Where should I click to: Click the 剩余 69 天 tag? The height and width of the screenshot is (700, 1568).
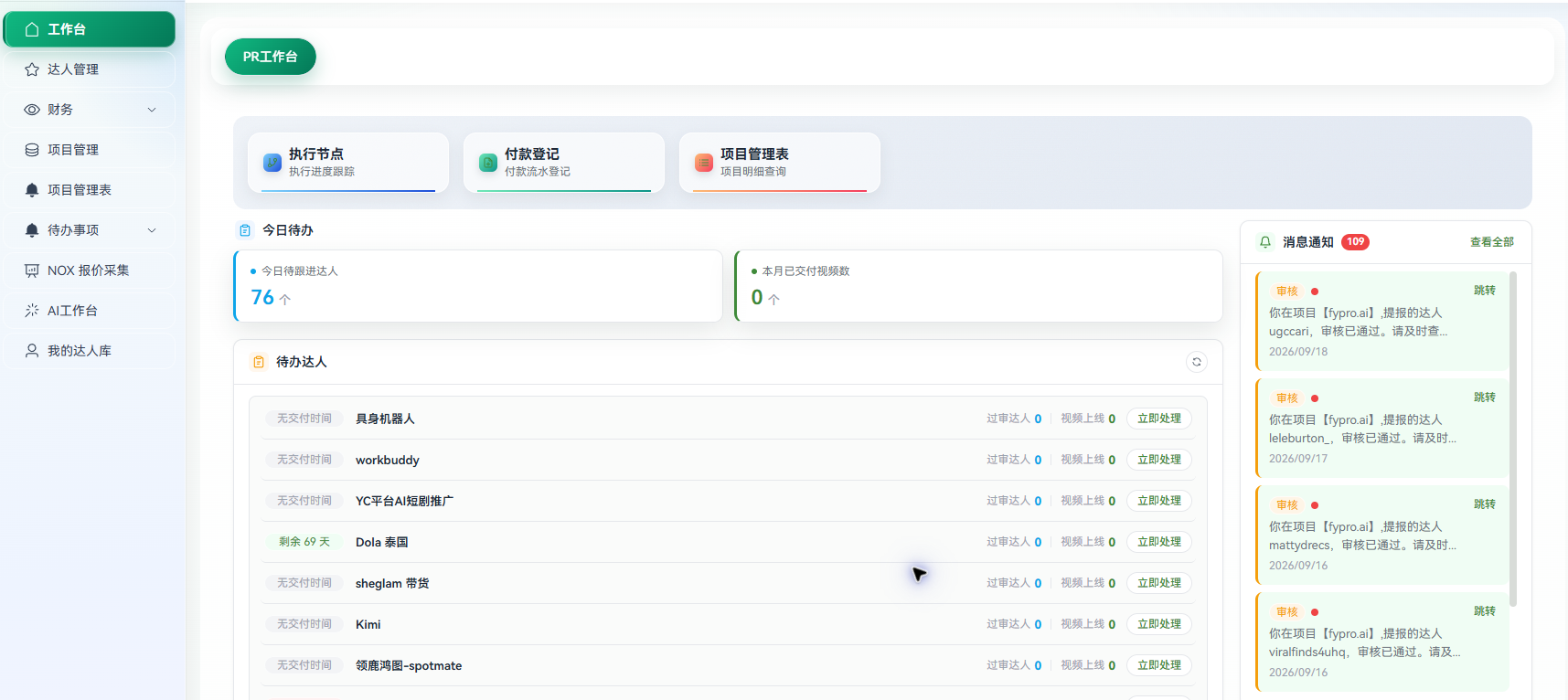point(304,542)
